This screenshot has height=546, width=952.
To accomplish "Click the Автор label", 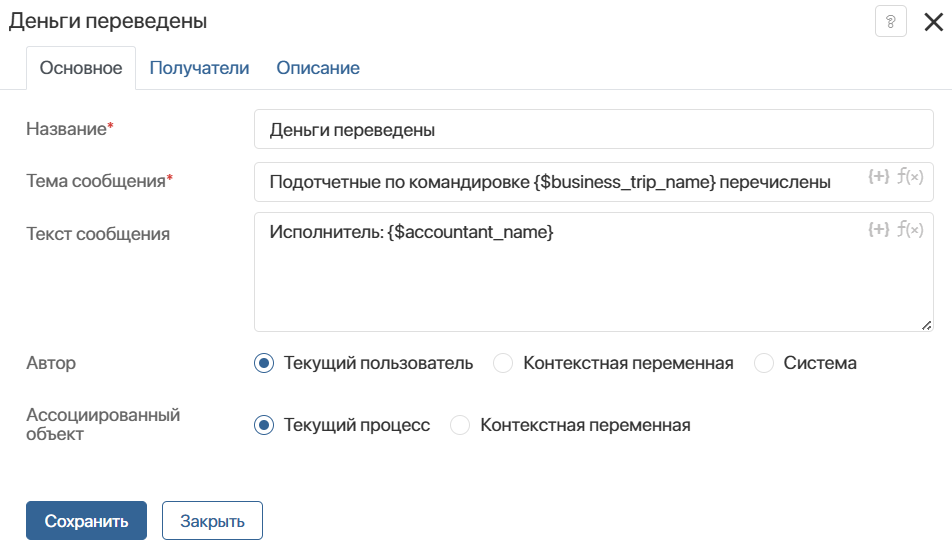I will point(51,363).
